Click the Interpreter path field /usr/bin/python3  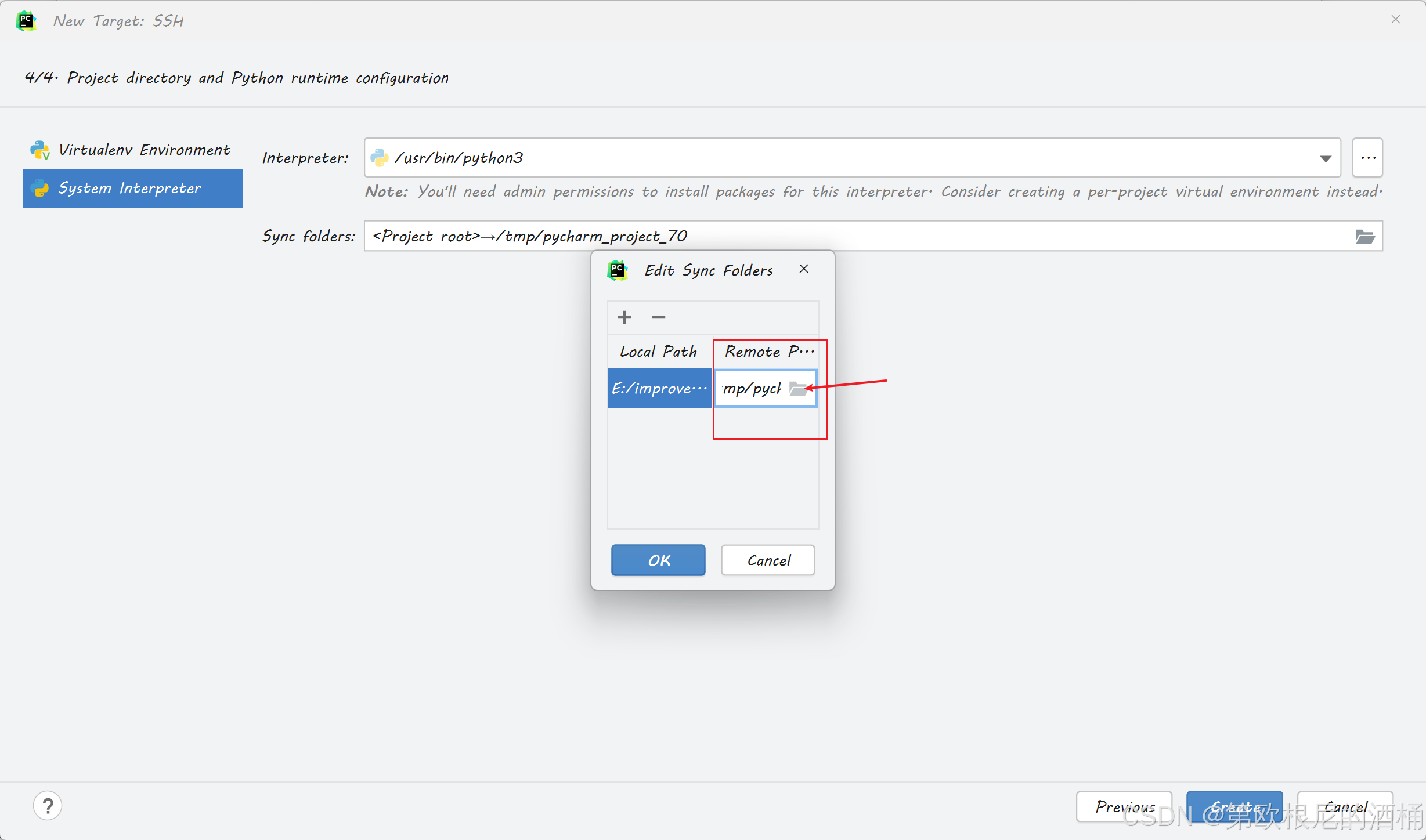pos(851,158)
